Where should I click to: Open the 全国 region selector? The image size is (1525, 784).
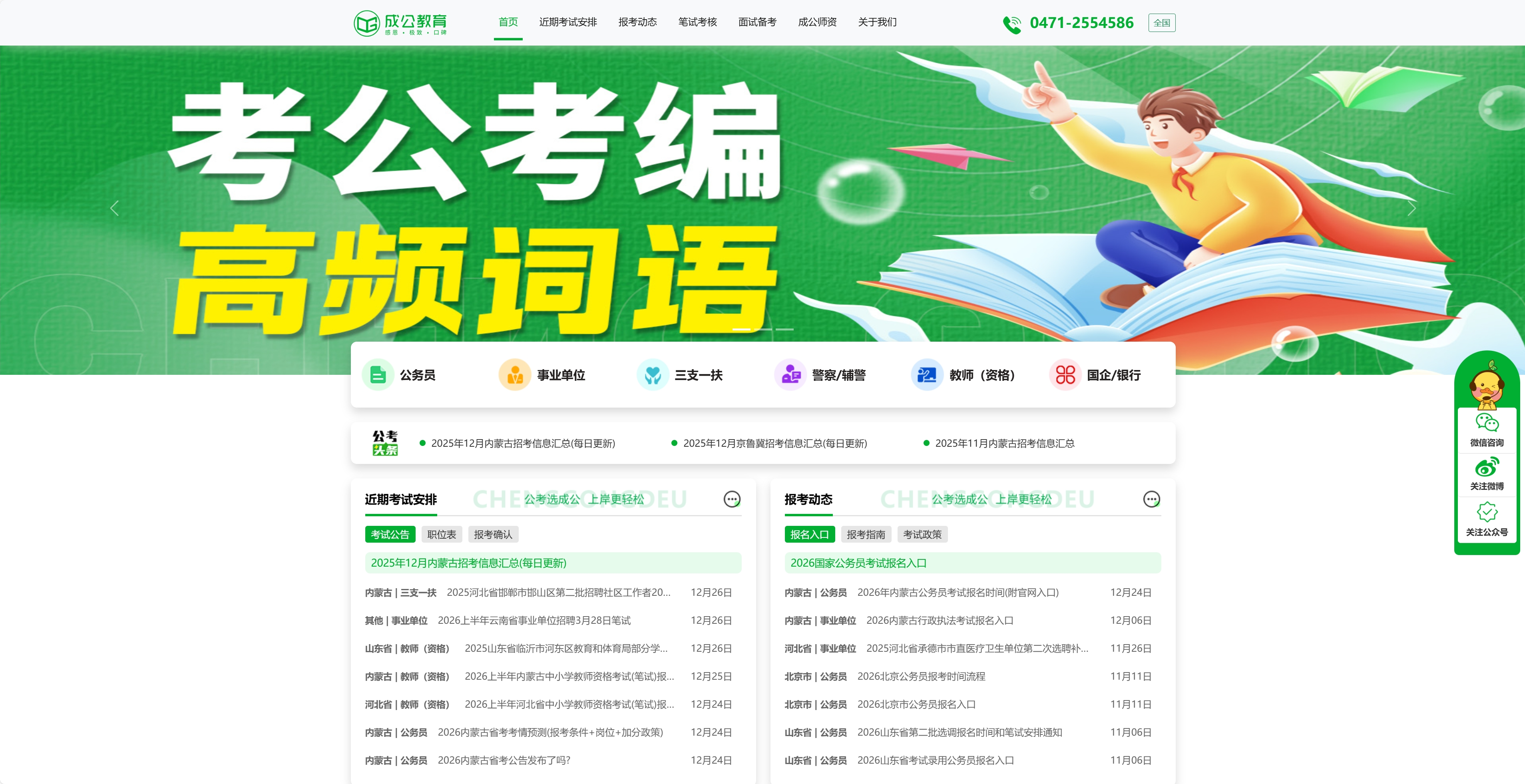point(1162,22)
